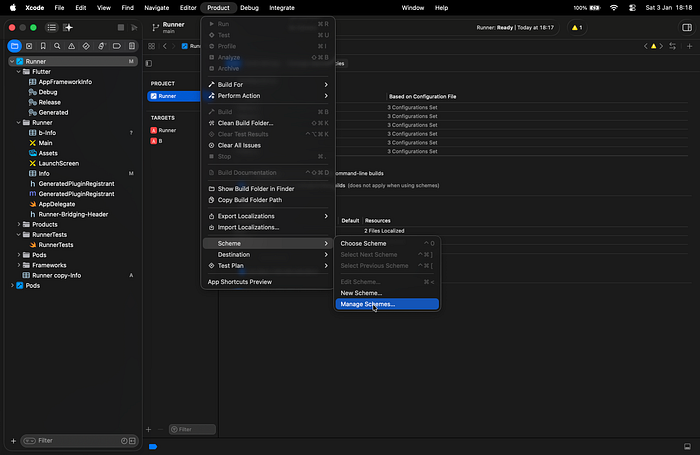Open the Test Plan submenu
Image resolution: width=700 pixels, height=455 pixels.
[268, 266]
